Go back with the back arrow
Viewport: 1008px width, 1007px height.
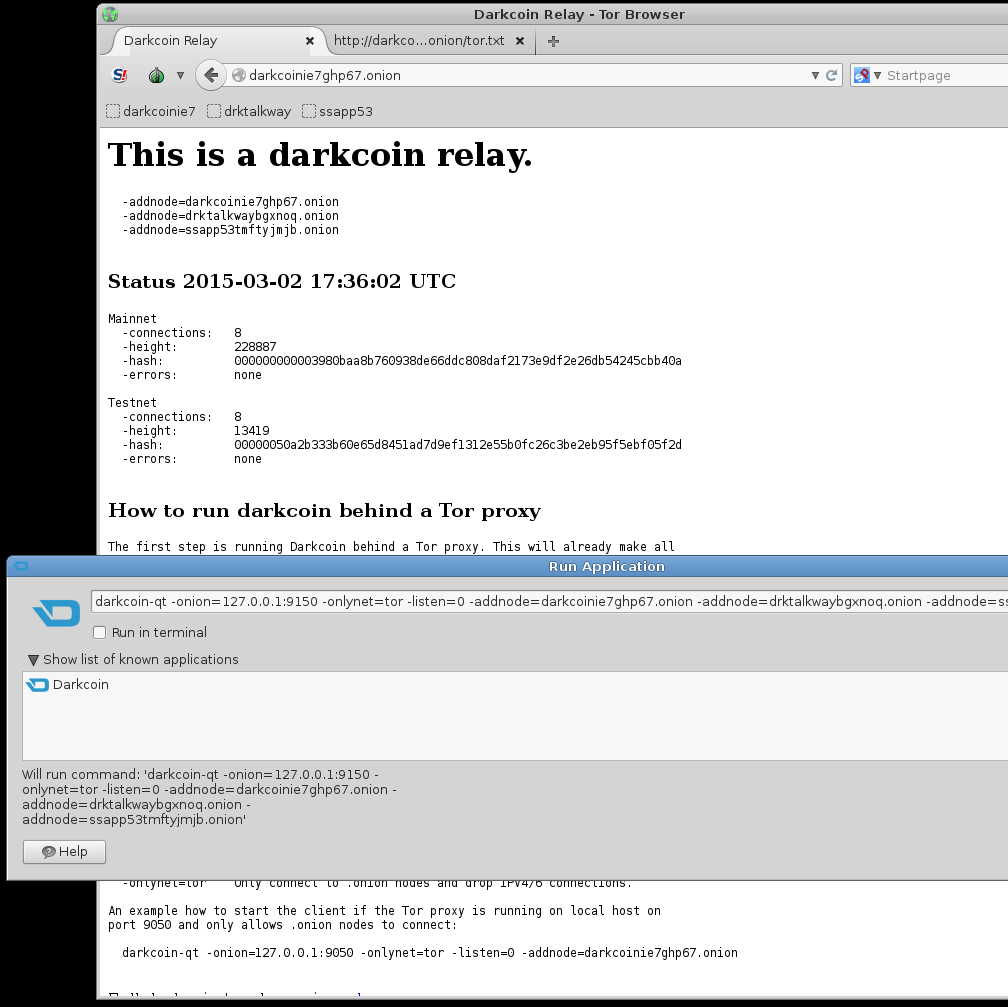(211, 75)
